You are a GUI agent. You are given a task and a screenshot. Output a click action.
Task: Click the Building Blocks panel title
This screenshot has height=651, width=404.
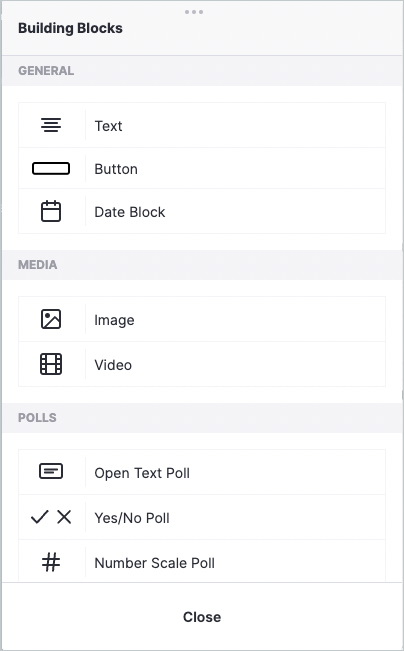(x=70, y=28)
